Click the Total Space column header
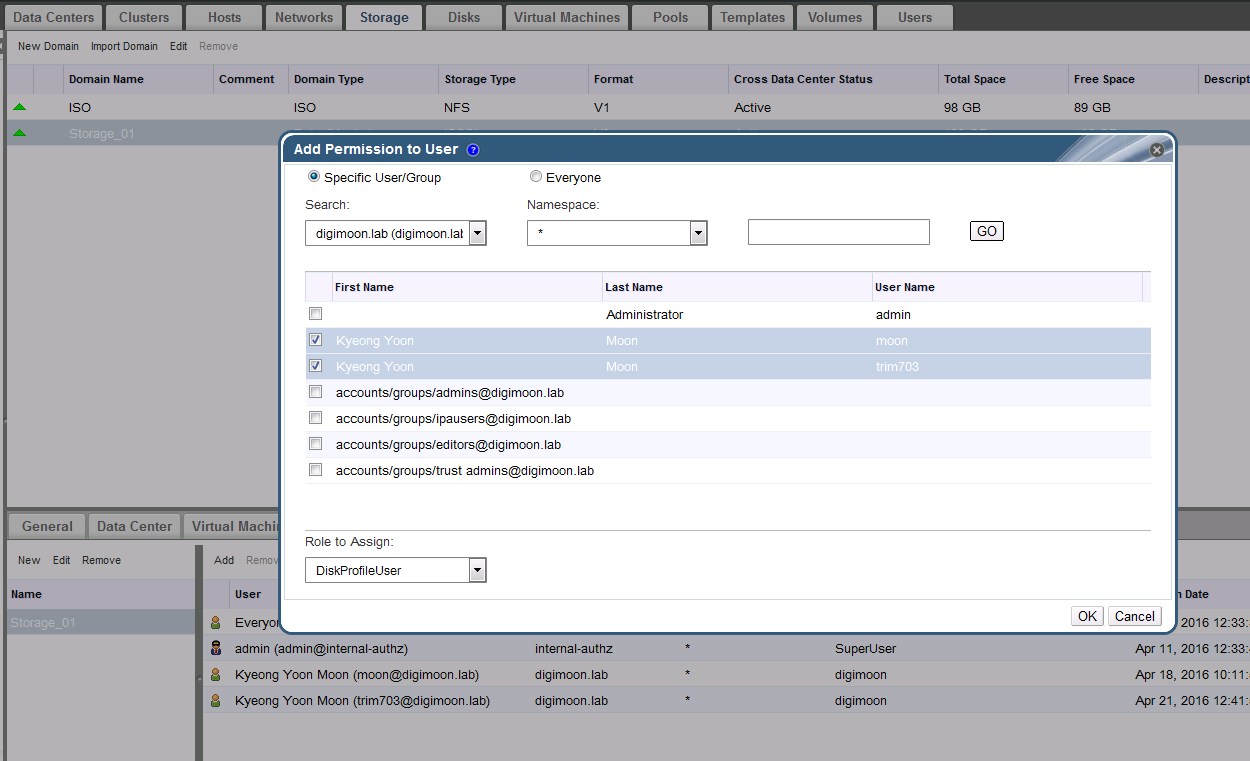1250x761 pixels. (x=1003, y=79)
